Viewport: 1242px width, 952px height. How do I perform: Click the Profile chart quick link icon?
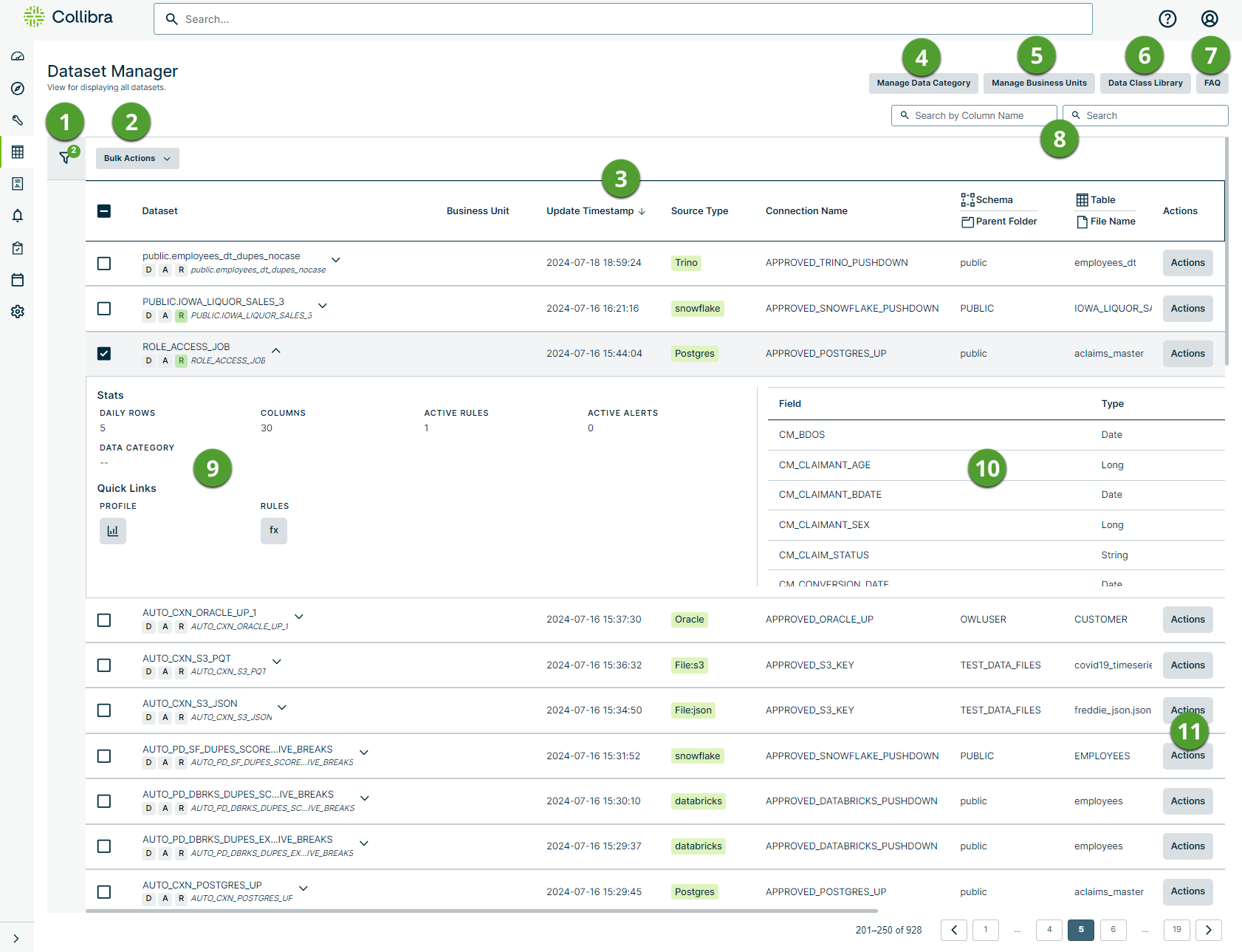(113, 530)
